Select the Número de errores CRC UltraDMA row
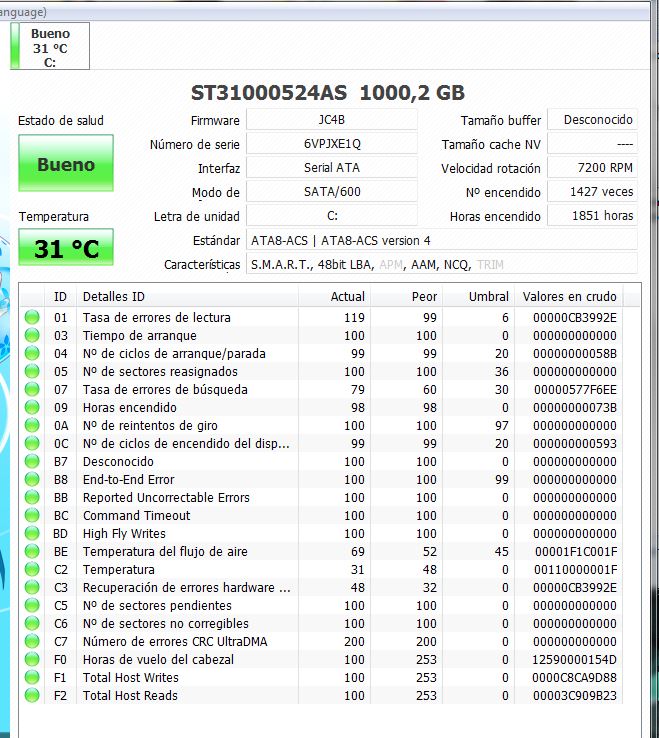659x738 pixels. coord(321,641)
